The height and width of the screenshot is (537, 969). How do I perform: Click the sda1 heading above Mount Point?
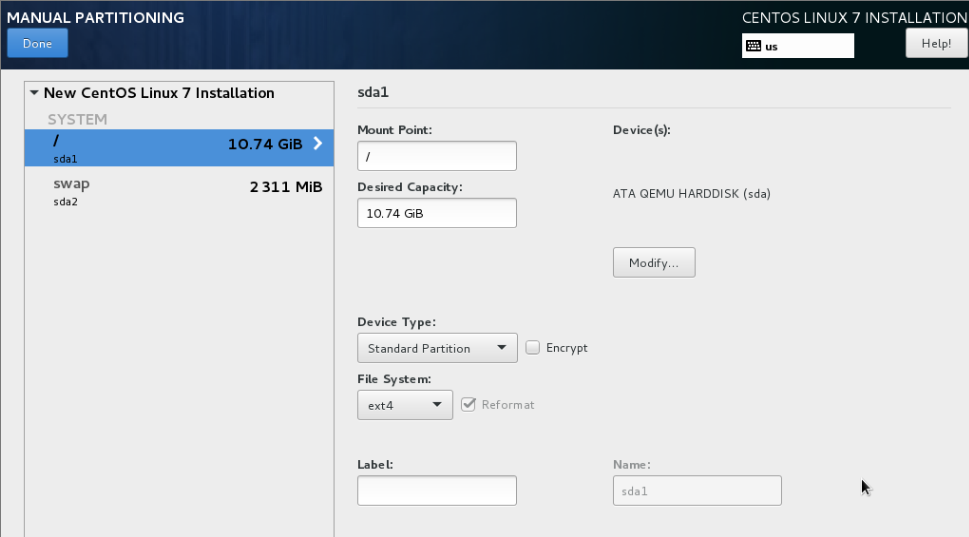[372, 92]
